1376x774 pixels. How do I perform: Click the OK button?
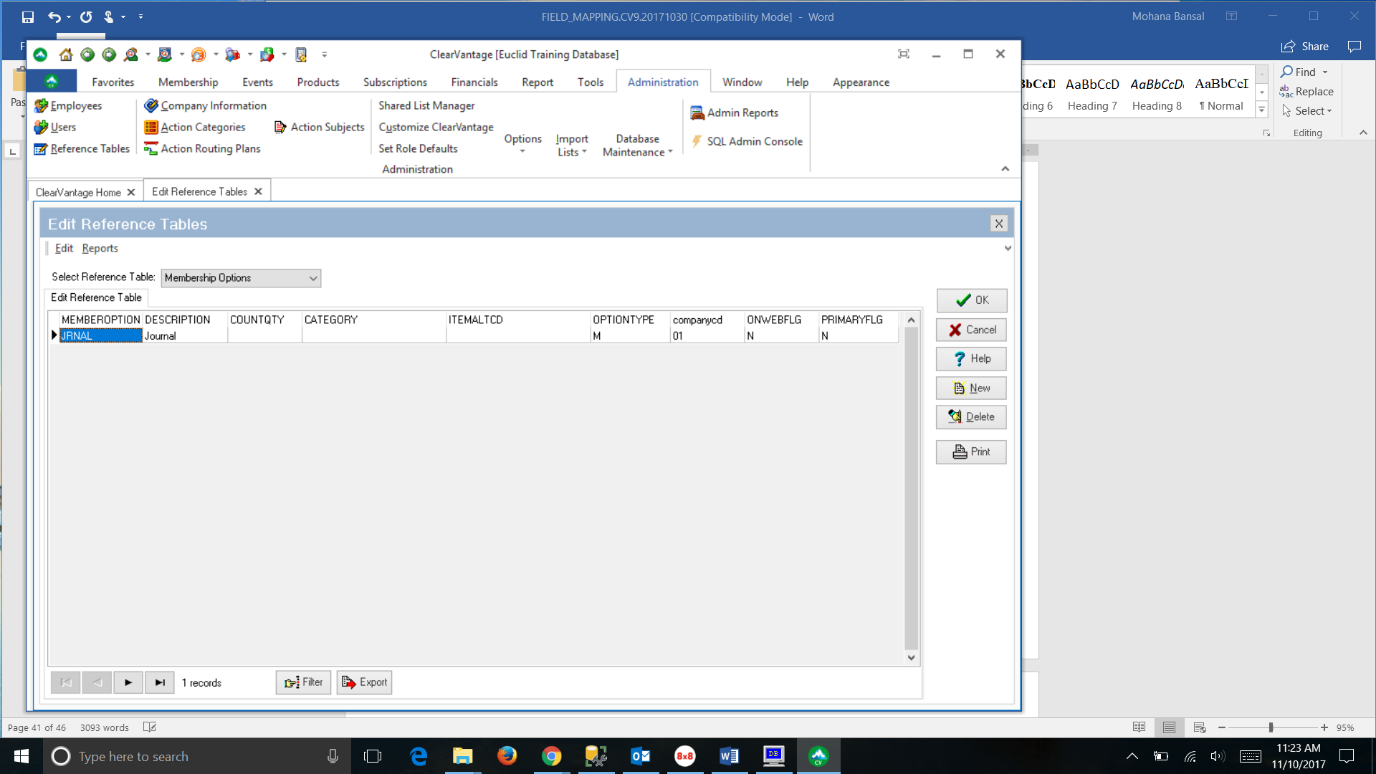tap(971, 300)
